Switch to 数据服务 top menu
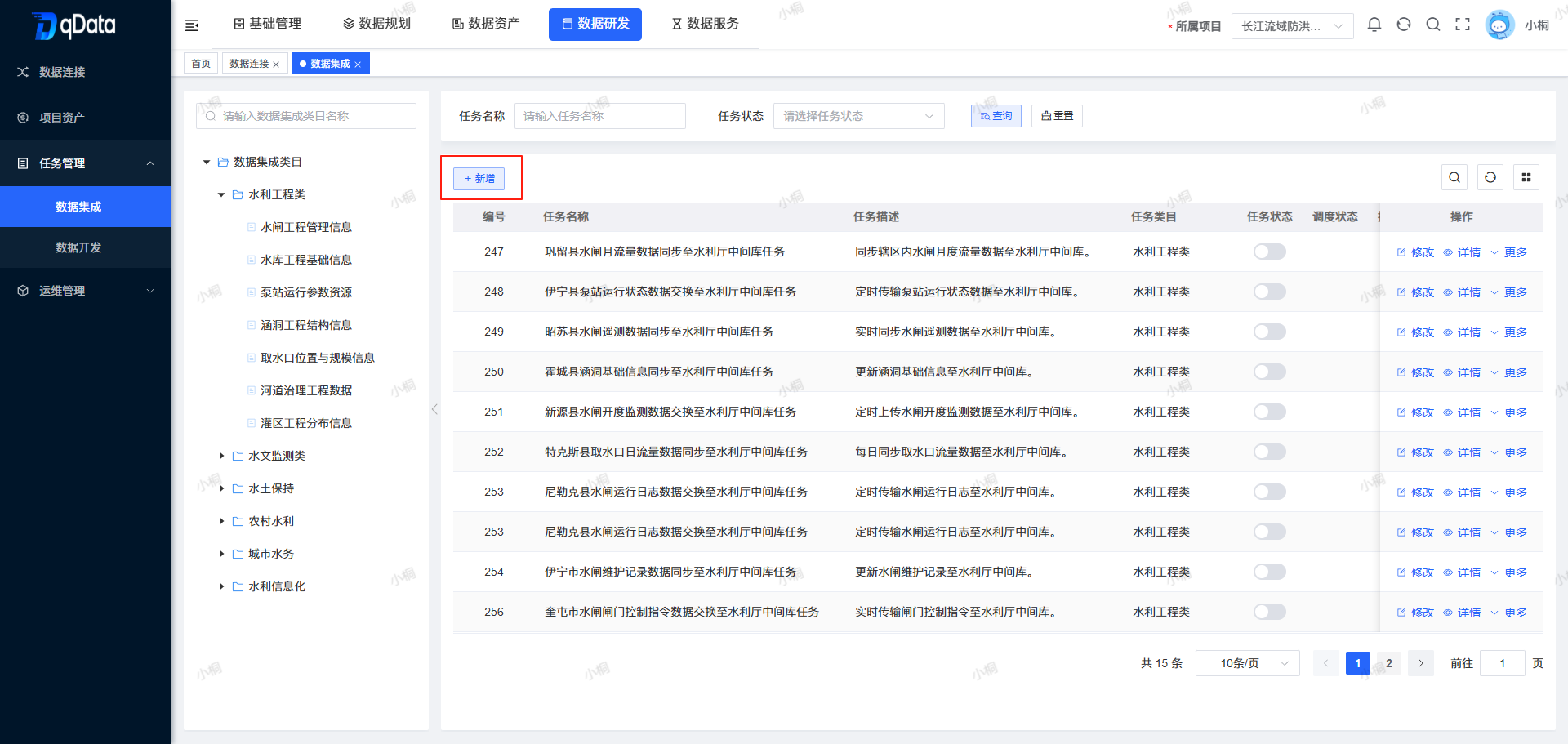This screenshot has width=1568, height=744. pyautogui.click(x=705, y=24)
